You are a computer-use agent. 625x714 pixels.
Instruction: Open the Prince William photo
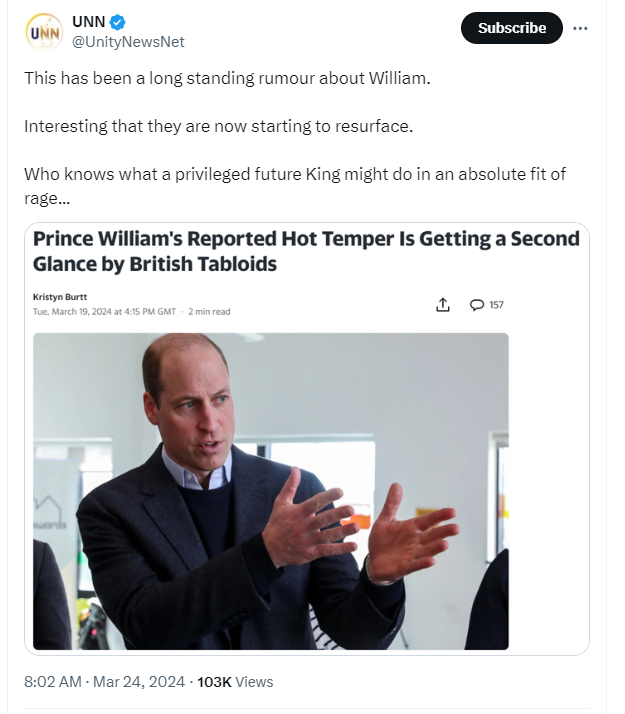click(x=270, y=490)
